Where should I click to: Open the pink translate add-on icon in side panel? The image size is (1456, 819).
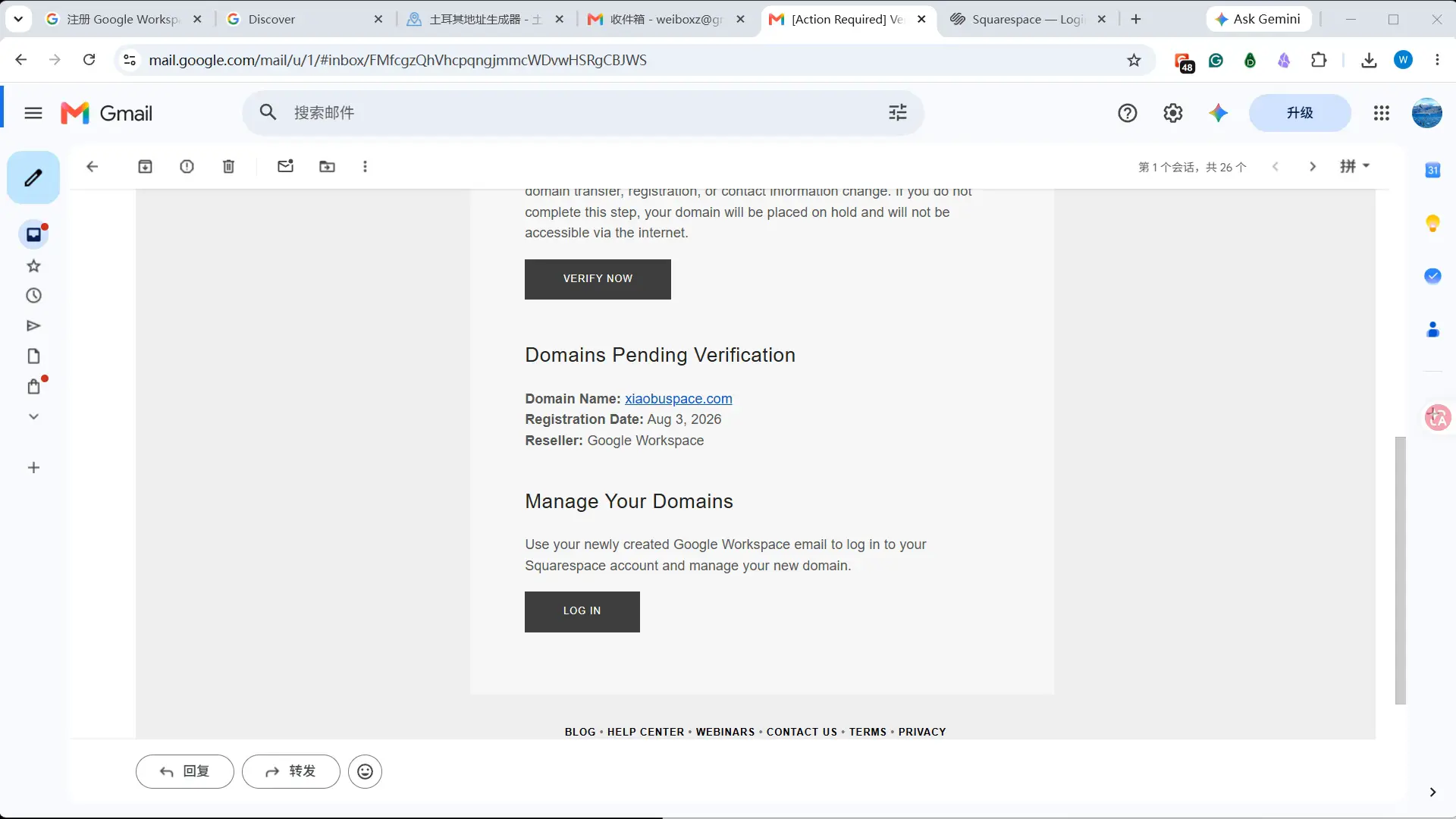click(x=1437, y=417)
